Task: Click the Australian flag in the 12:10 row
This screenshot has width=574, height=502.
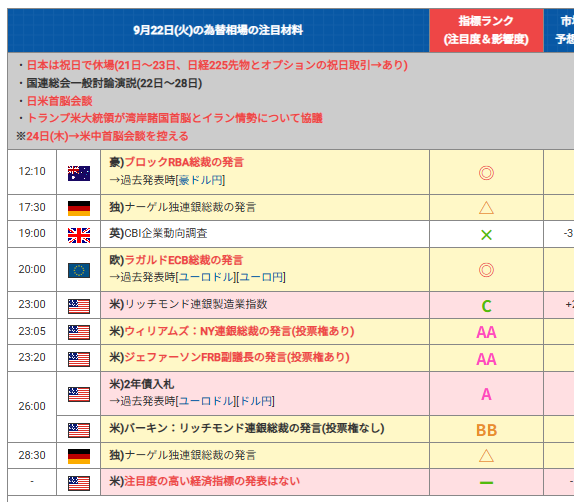Action: click(79, 173)
